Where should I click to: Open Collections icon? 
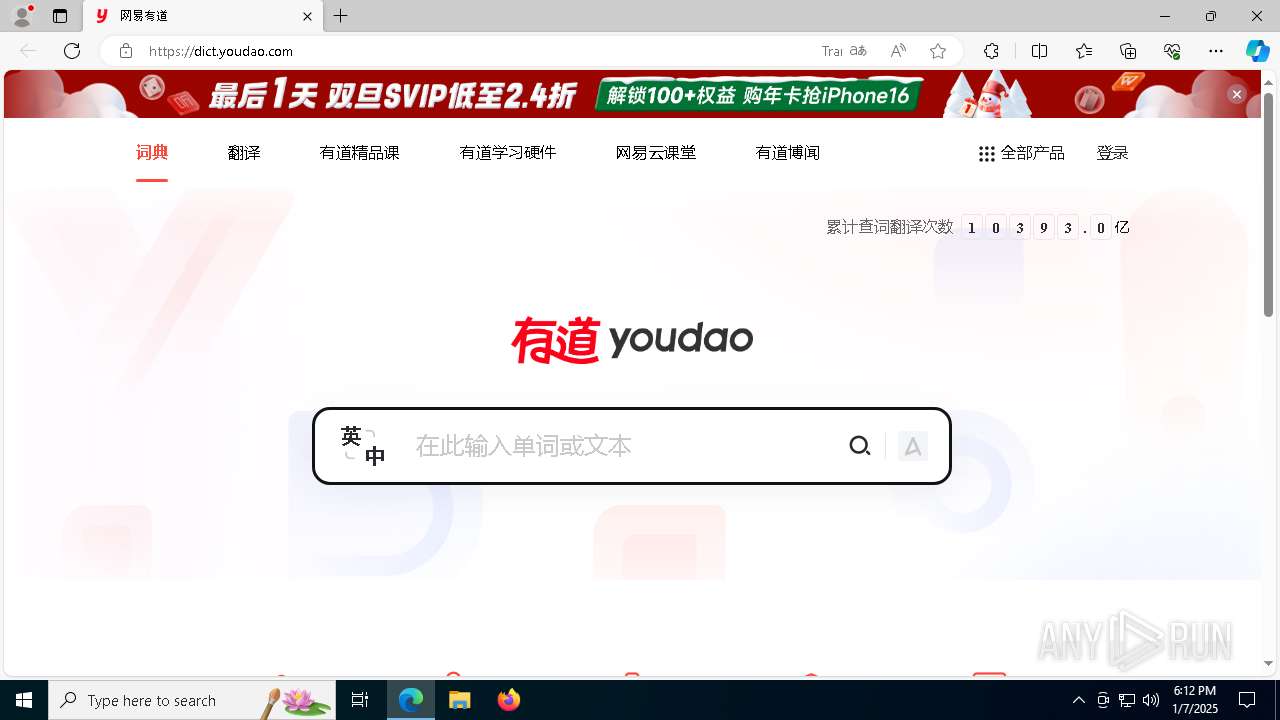1128,51
